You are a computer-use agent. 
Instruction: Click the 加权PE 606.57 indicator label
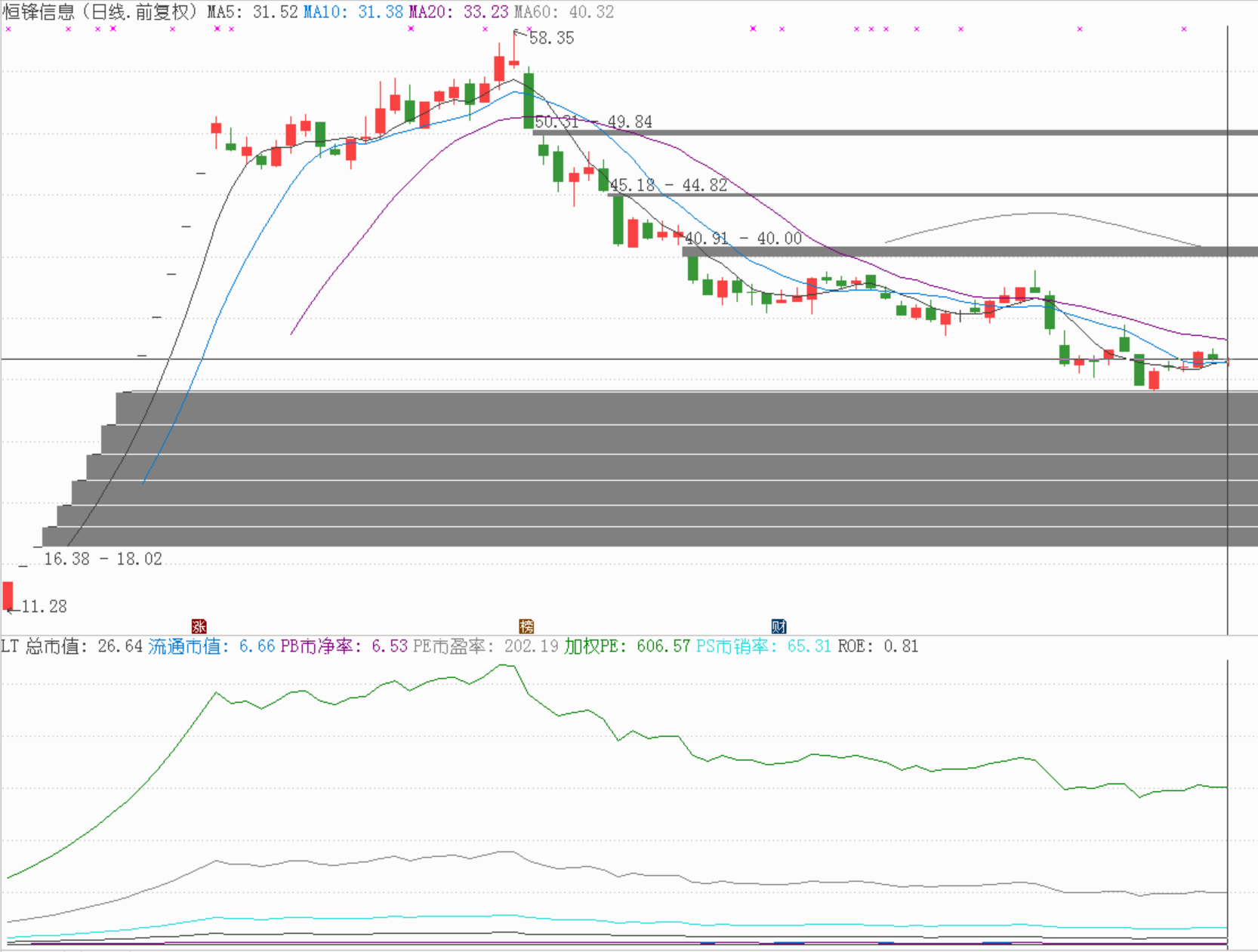tap(627, 646)
